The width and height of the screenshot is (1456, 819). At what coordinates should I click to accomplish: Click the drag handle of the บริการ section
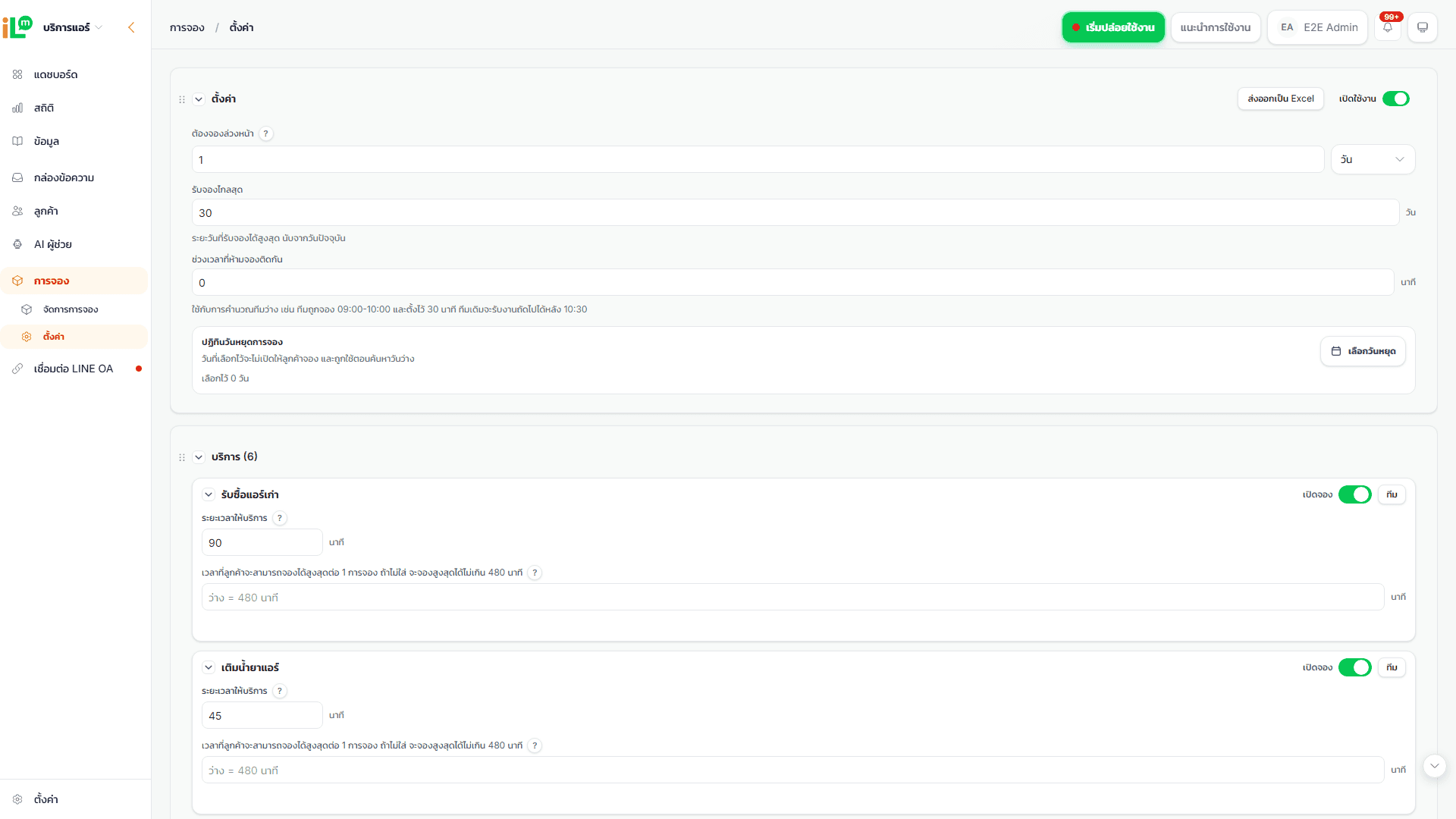click(182, 457)
